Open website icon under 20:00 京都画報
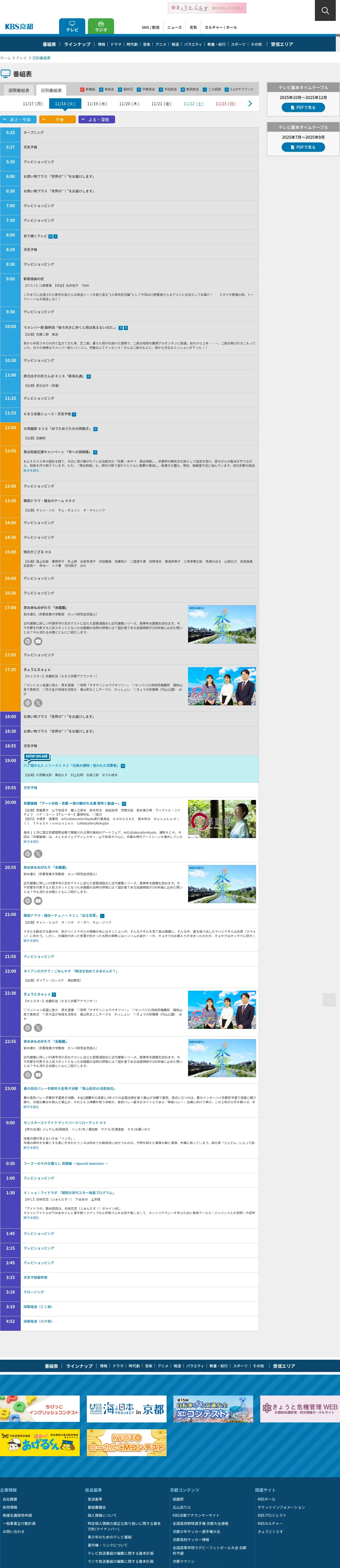Screen dimensions: 340x1568 click(27, 854)
